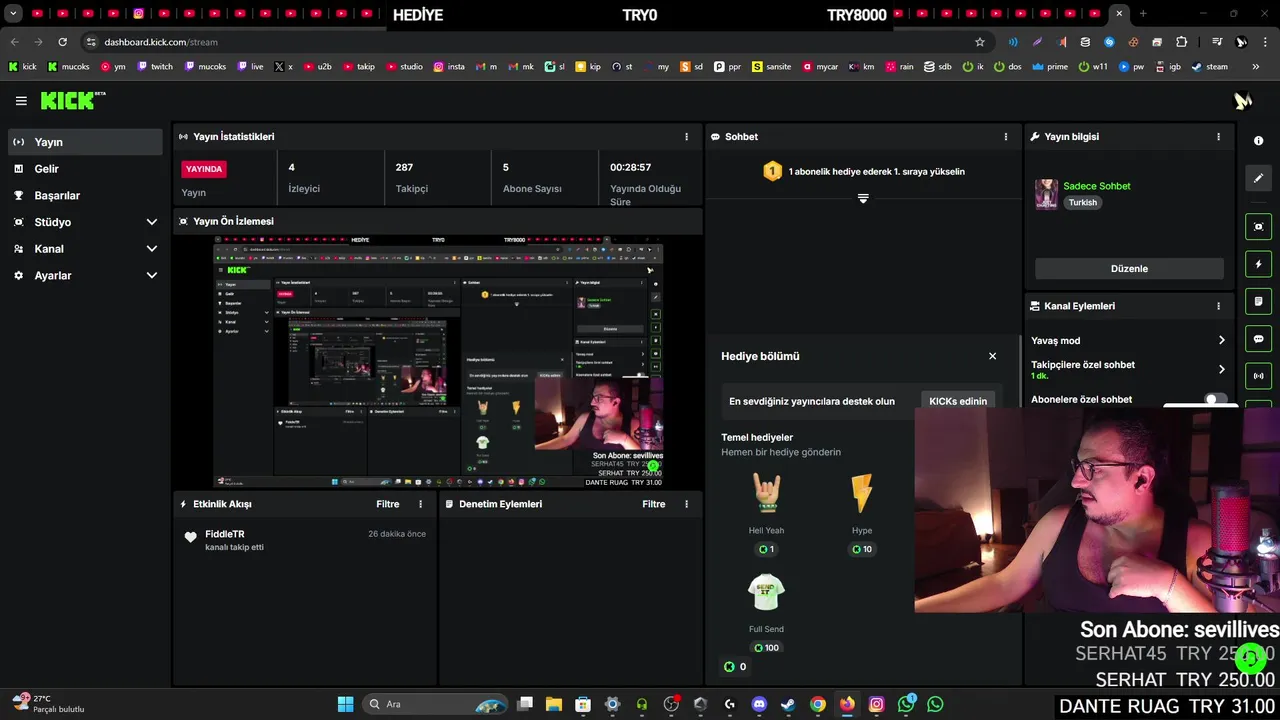1280x720 pixels.
Task: Open Instagram from taskbar
Action: [877, 704]
